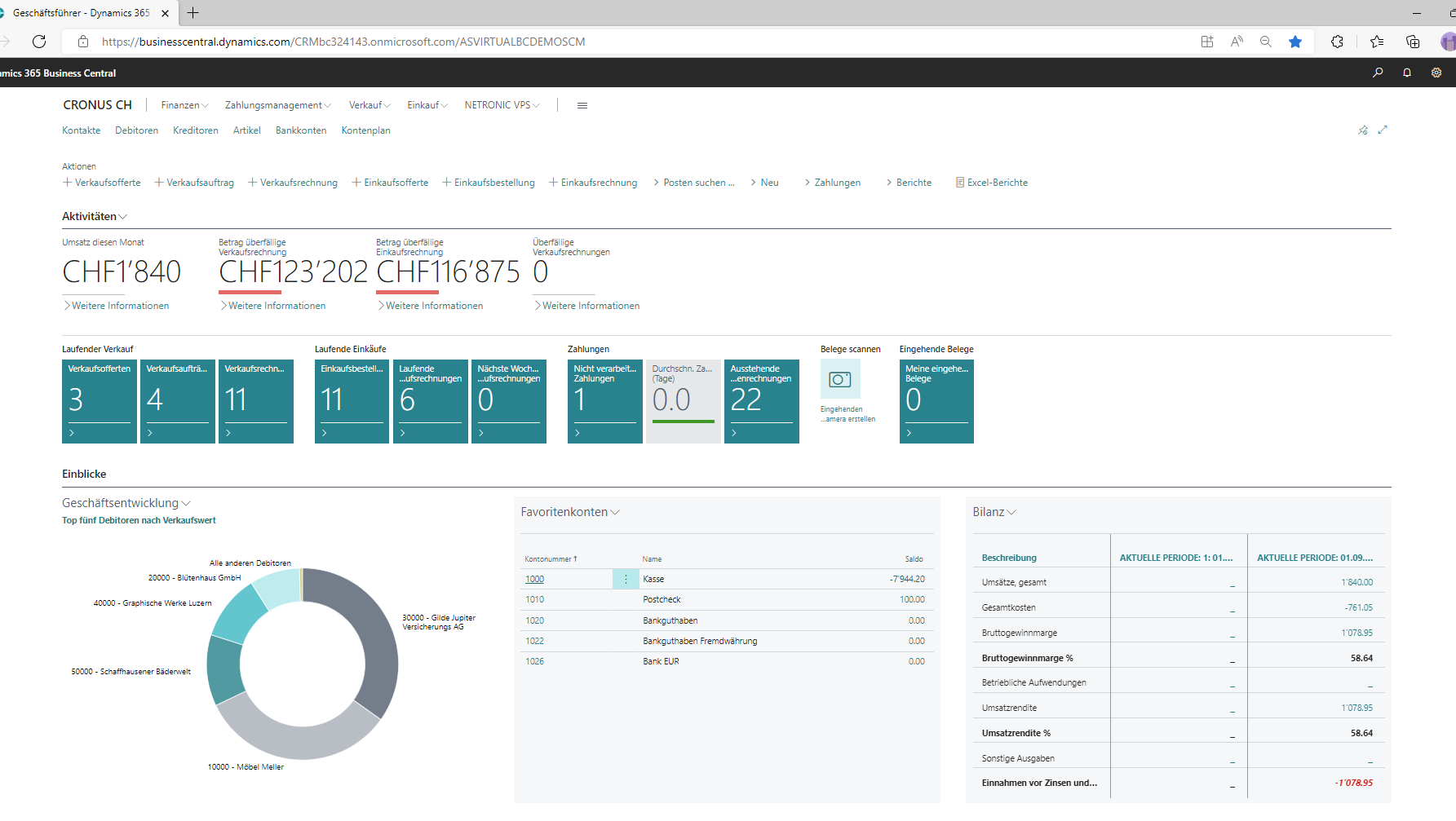Reload the page with browser refresh icon

click(39, 42)
